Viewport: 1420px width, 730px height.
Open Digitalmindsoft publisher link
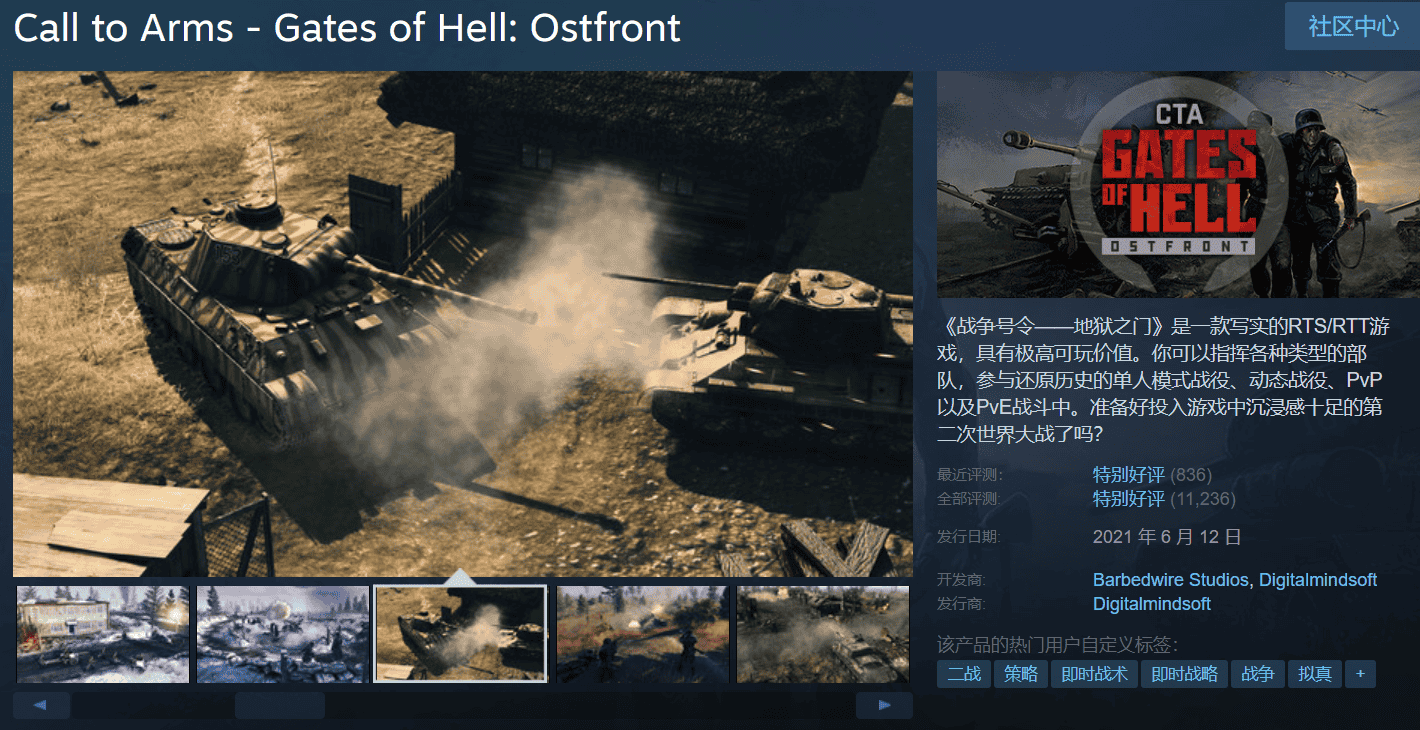(x=1152, y=604)
